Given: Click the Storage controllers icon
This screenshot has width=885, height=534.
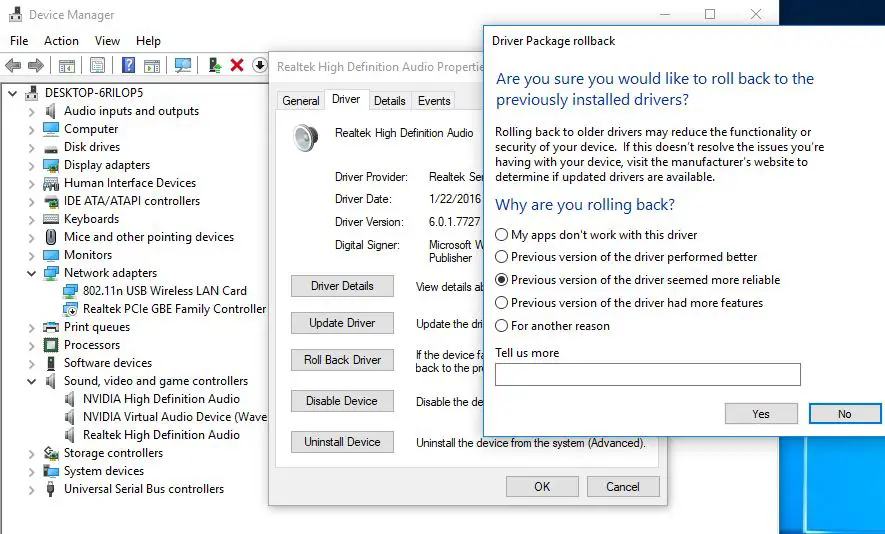Looking at the screenshot, I should [51, 453].
